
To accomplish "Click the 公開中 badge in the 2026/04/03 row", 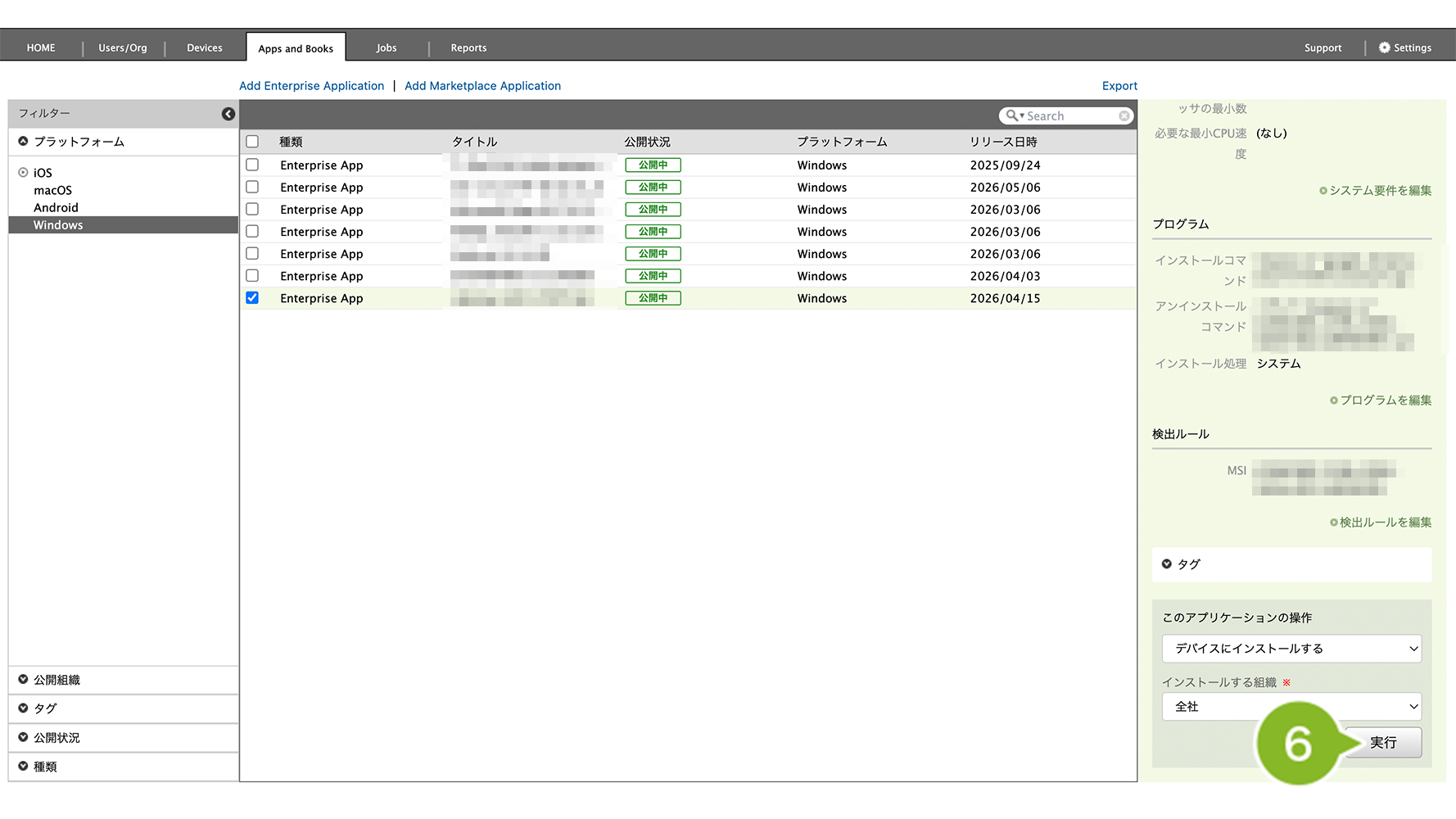I will (653, 275).
